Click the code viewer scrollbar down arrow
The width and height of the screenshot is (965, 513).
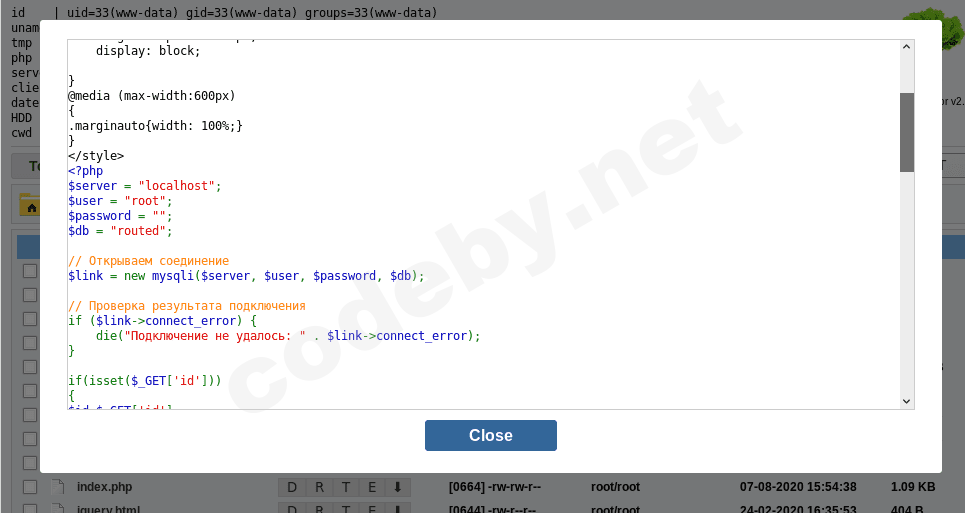pyautogui.click(x=906, y=401)
